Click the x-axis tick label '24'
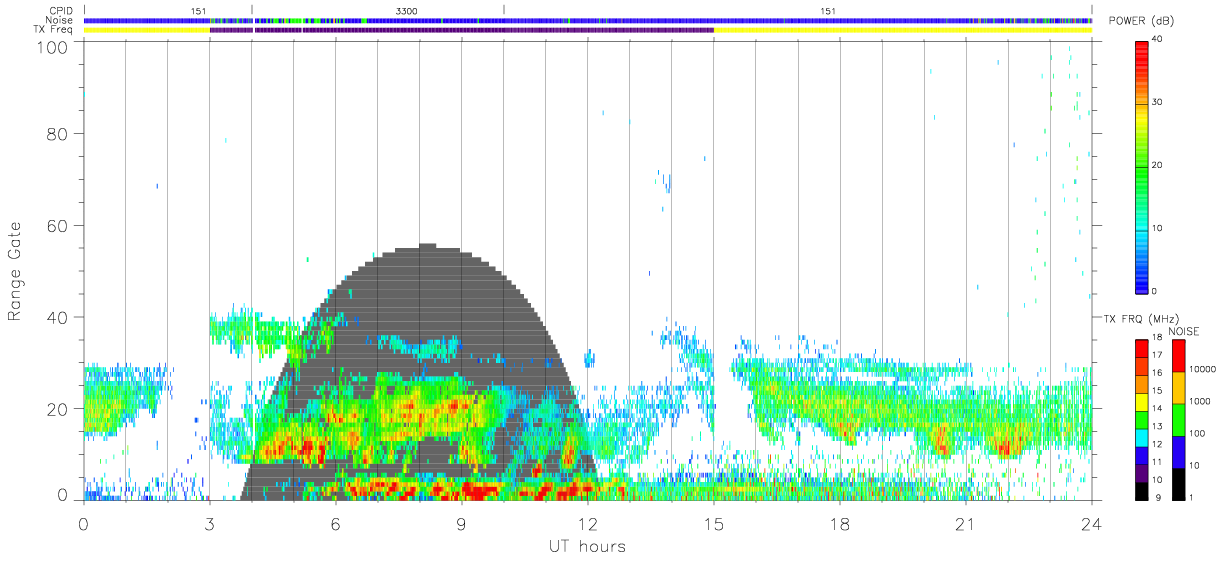Viewport: 1228px width, 567px height. (x=1091, y=523)
